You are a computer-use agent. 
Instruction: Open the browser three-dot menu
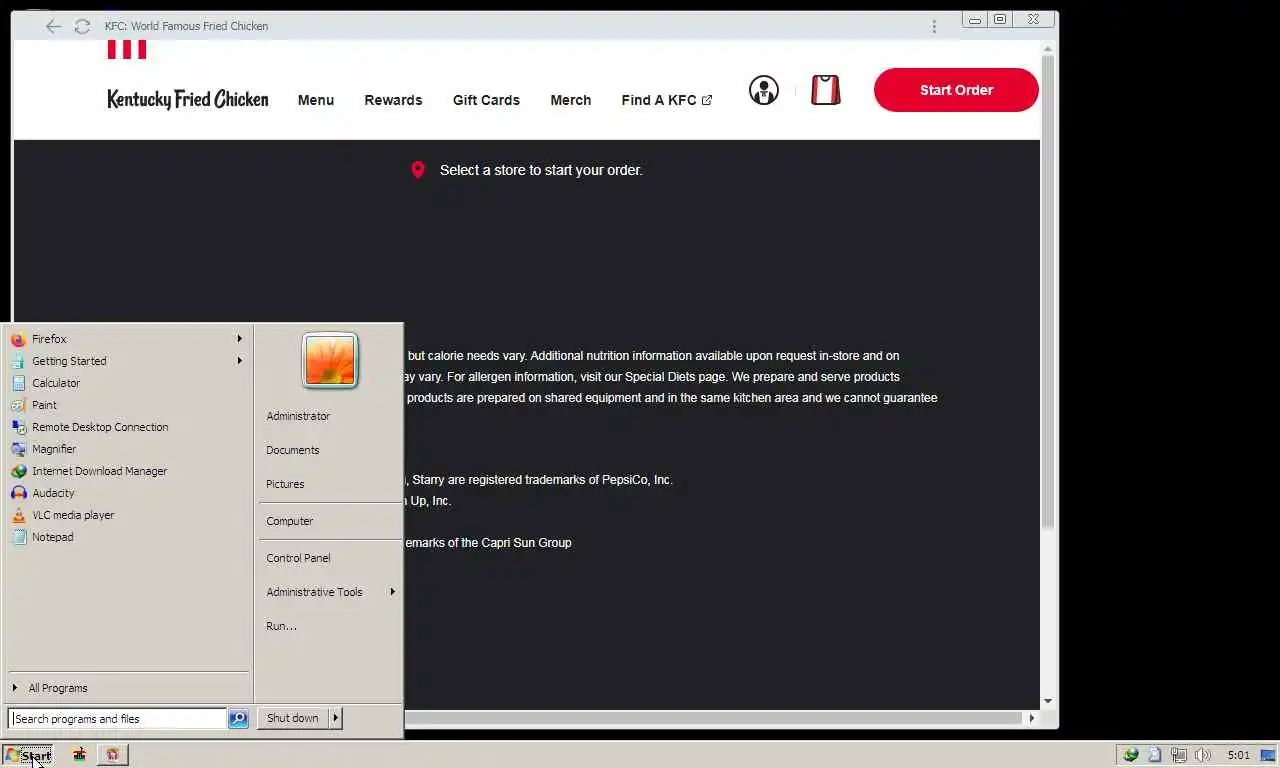tap(934, 26)
